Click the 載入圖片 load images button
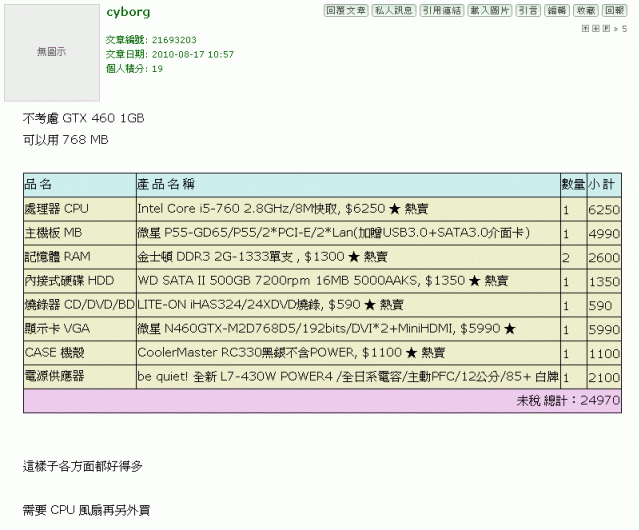The width and height of the screenshot is (640, 530). click(x=489, y=11)
